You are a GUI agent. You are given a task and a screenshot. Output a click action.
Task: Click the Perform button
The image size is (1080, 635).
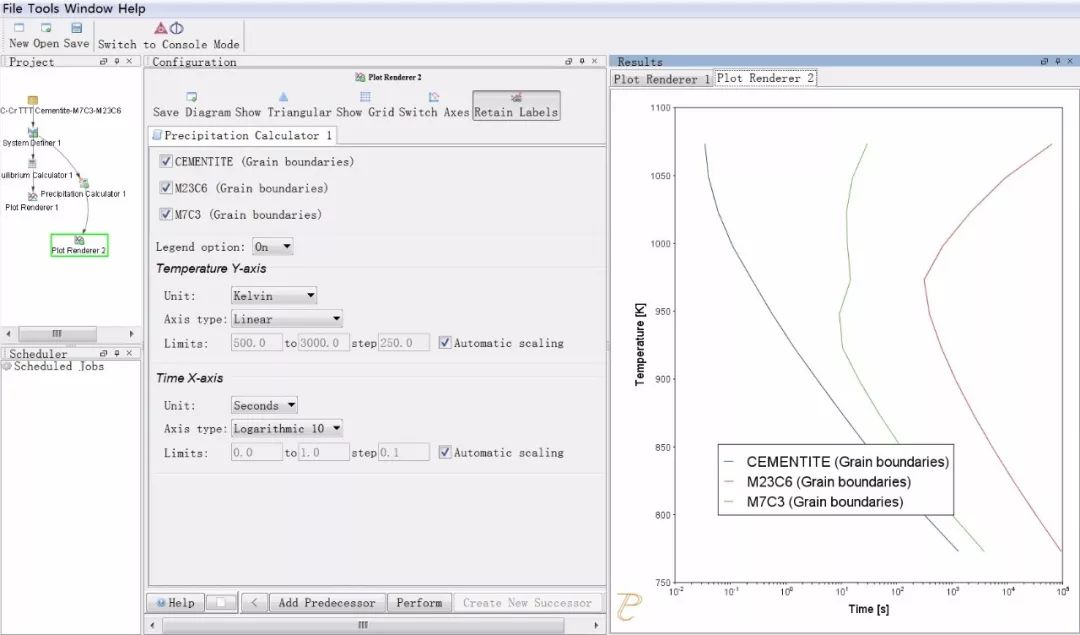pyautogui.click(x=419, y=603)
